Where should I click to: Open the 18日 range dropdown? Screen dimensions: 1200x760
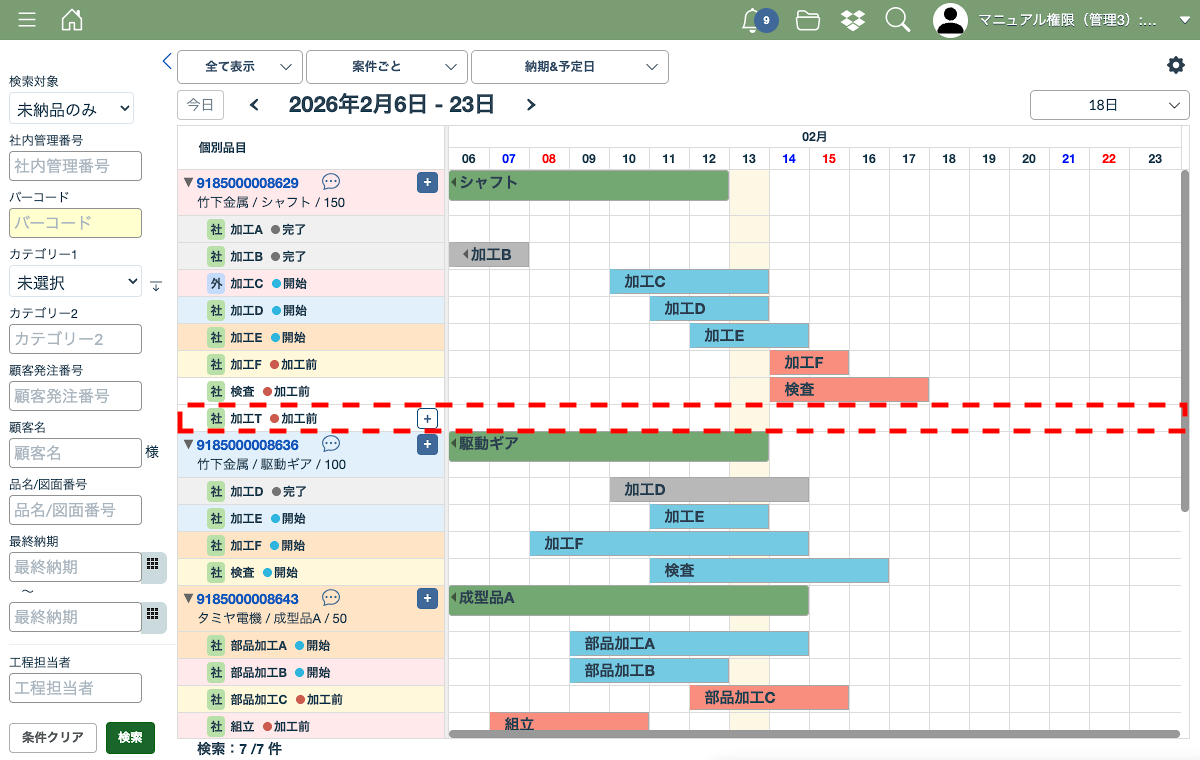point(1109,105)
